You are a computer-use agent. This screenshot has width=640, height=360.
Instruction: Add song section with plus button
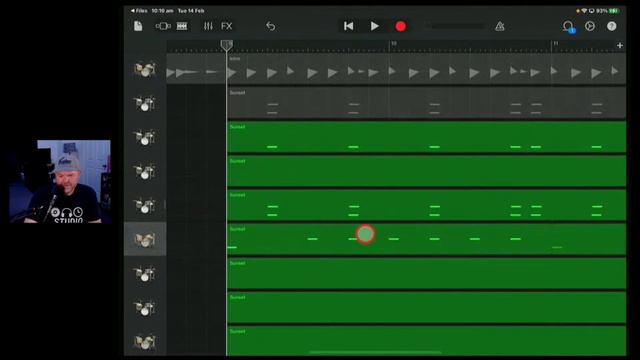(620, 45)
